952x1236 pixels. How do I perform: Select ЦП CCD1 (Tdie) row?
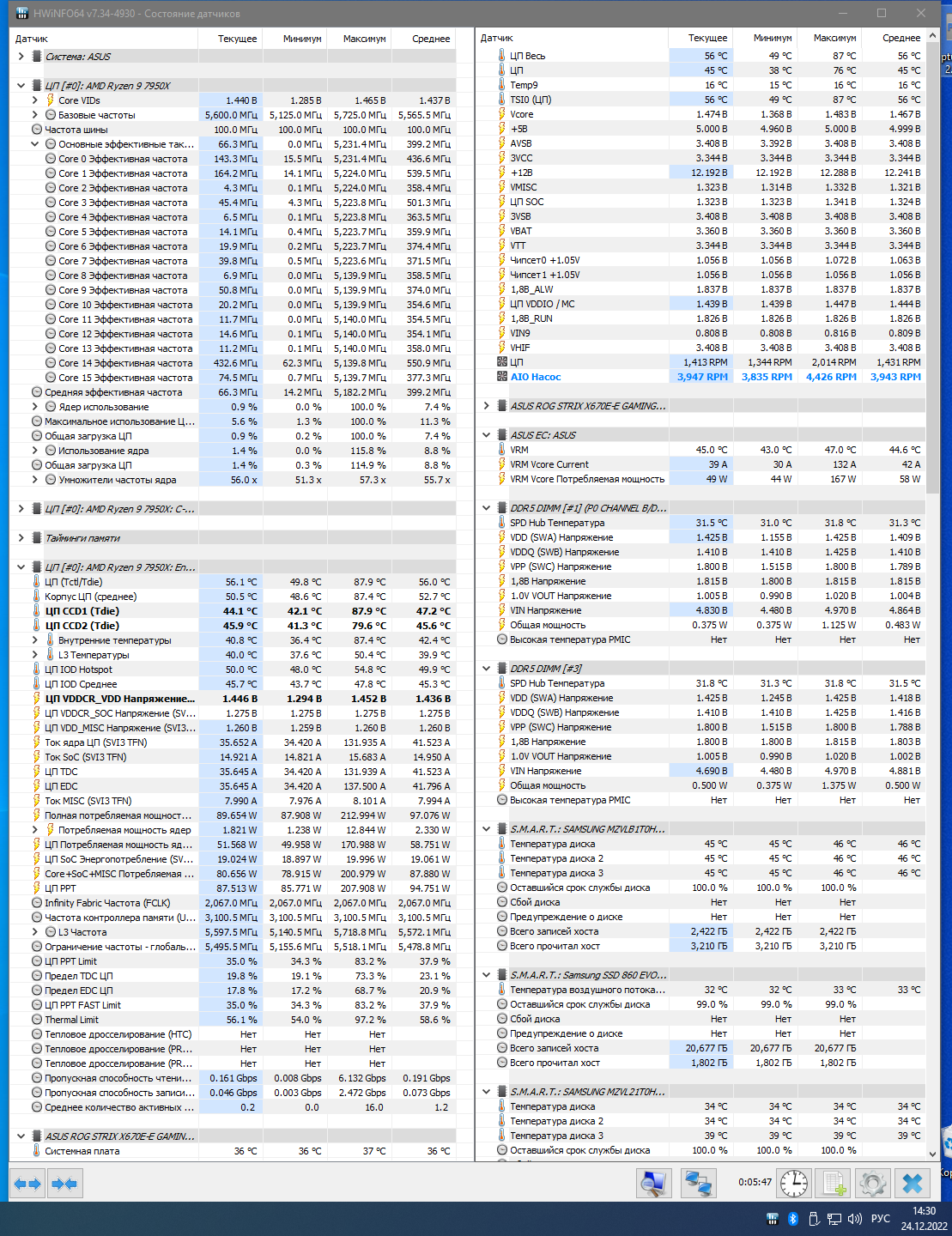(233, 611)
